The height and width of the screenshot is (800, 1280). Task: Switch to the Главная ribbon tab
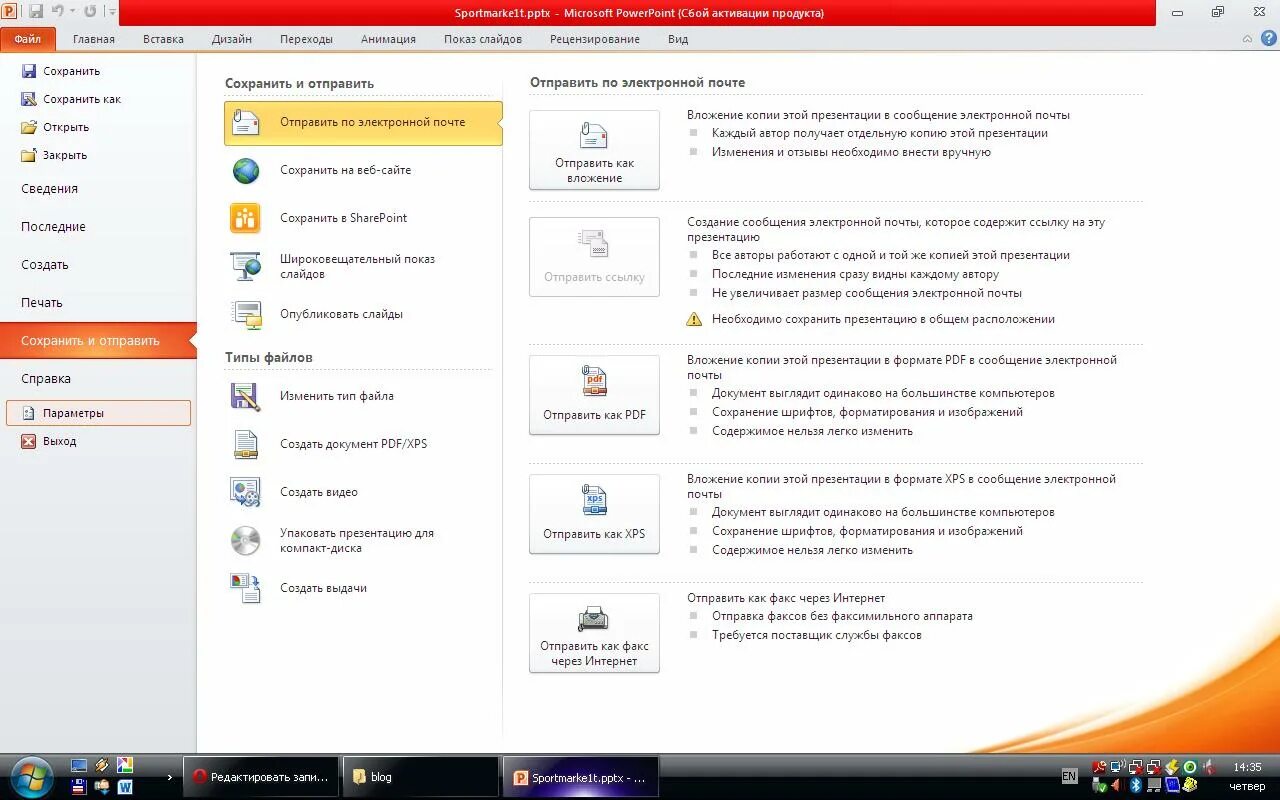coord(94,39)
